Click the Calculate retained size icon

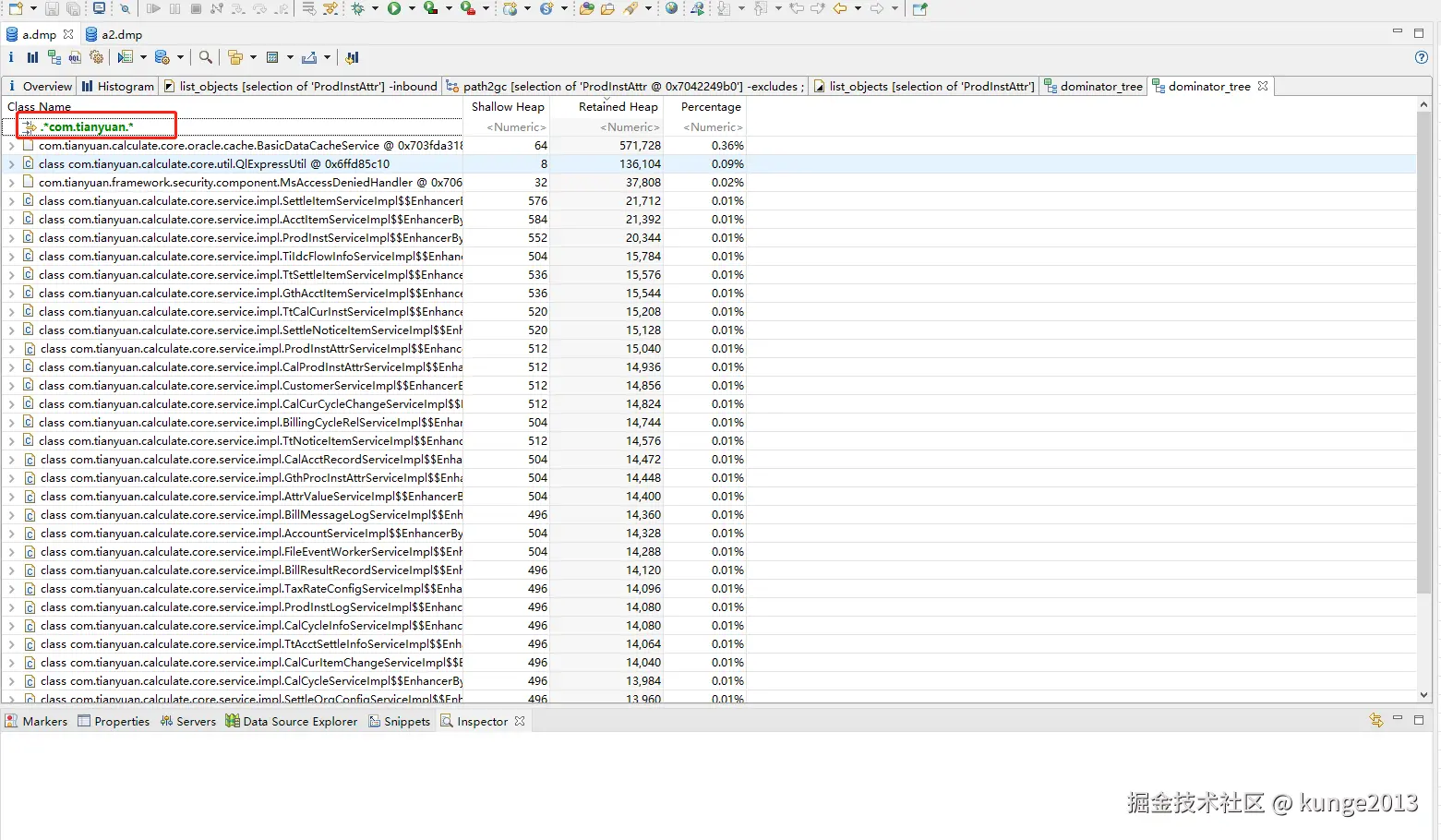point(272,57)
